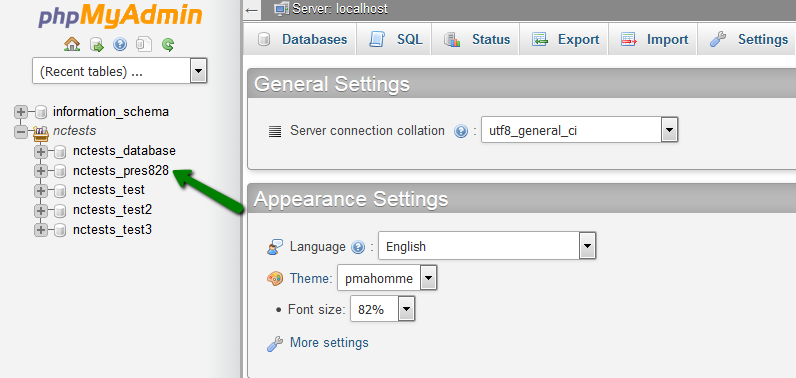Click the Language person icon
796x378 pixels.
coord(275,247)
